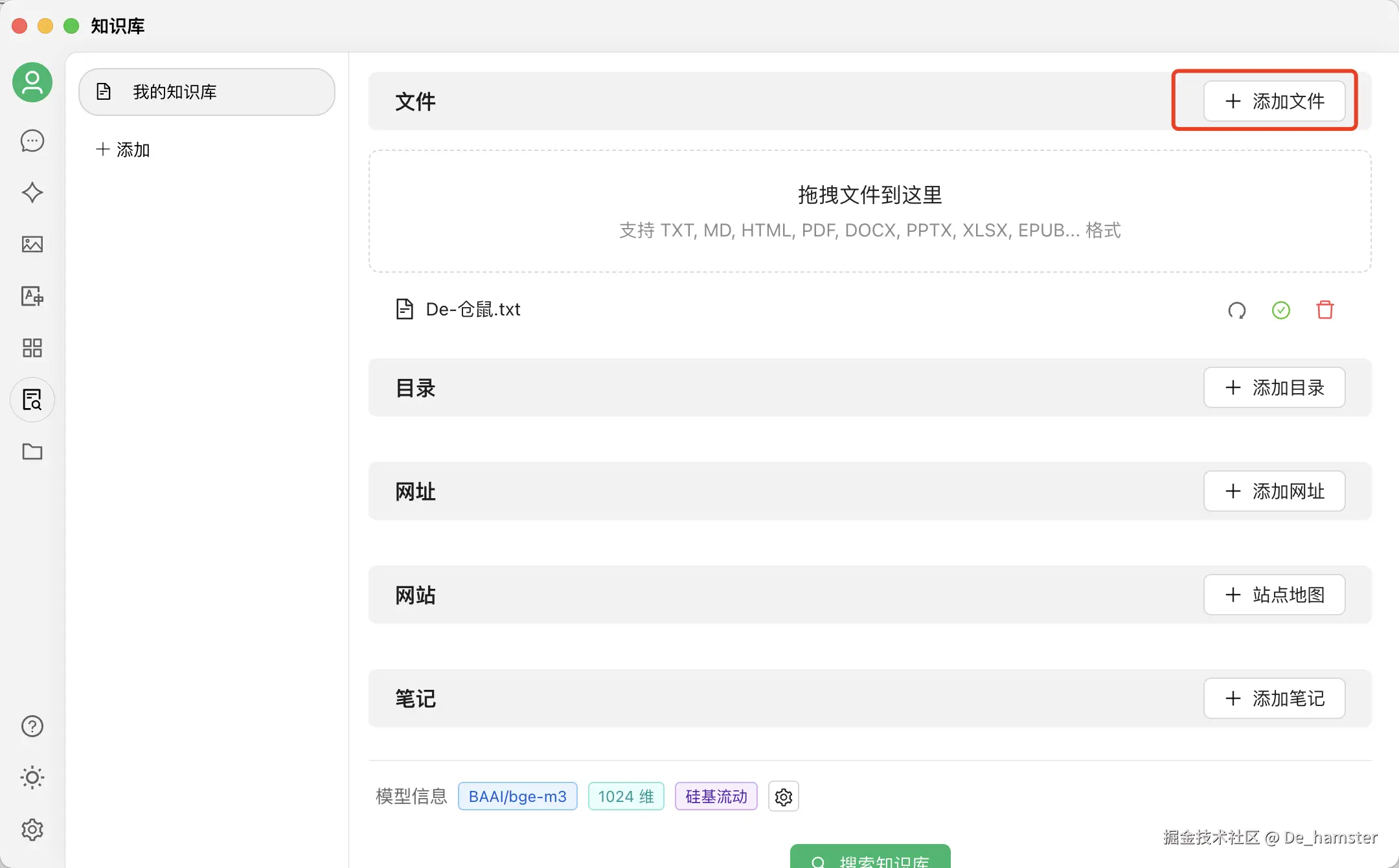This screenshot has width=1399, height=868.
Task: Select 我的知识库 in the knowledge list
Action: (207, 92)
